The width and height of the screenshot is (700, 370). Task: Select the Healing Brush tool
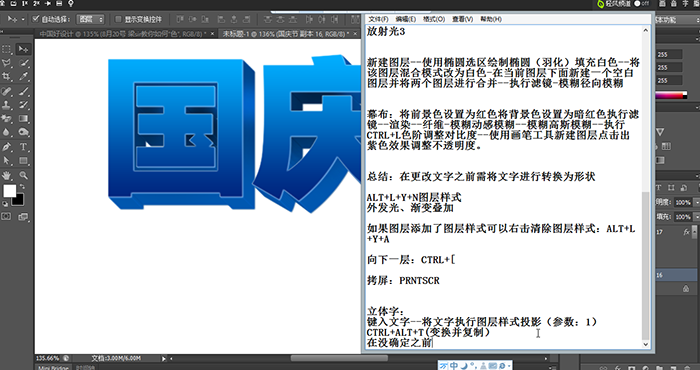[x=7, y=91]
